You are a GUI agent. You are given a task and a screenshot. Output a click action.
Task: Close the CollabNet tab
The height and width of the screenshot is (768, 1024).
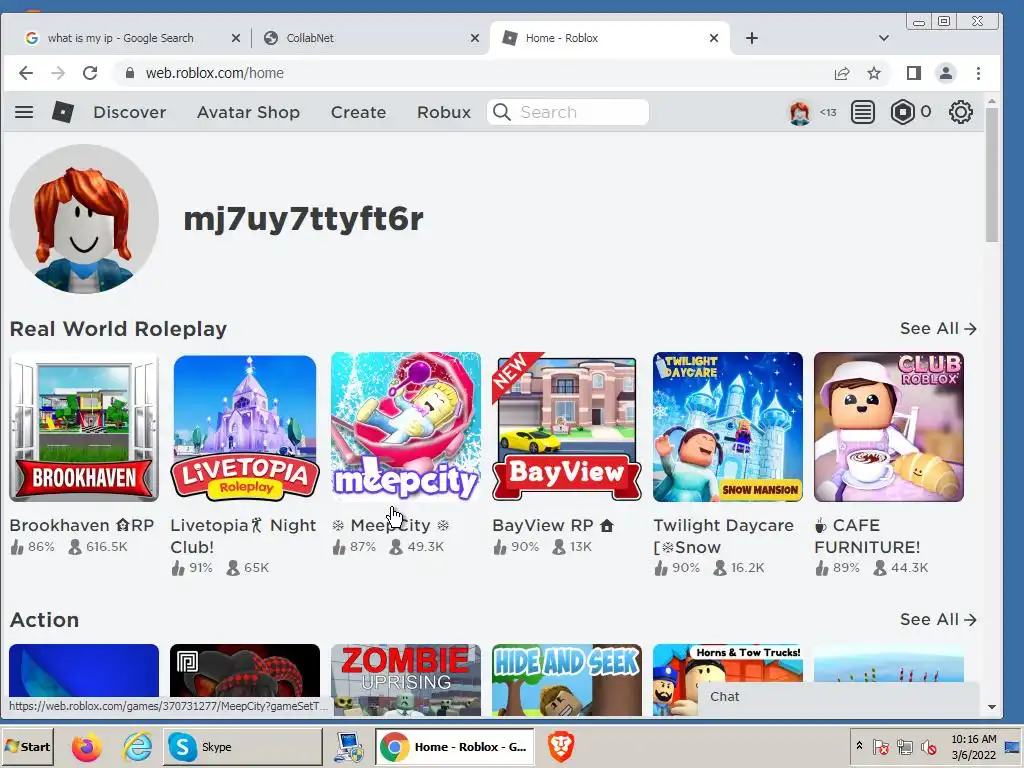(x=475, y=38)
